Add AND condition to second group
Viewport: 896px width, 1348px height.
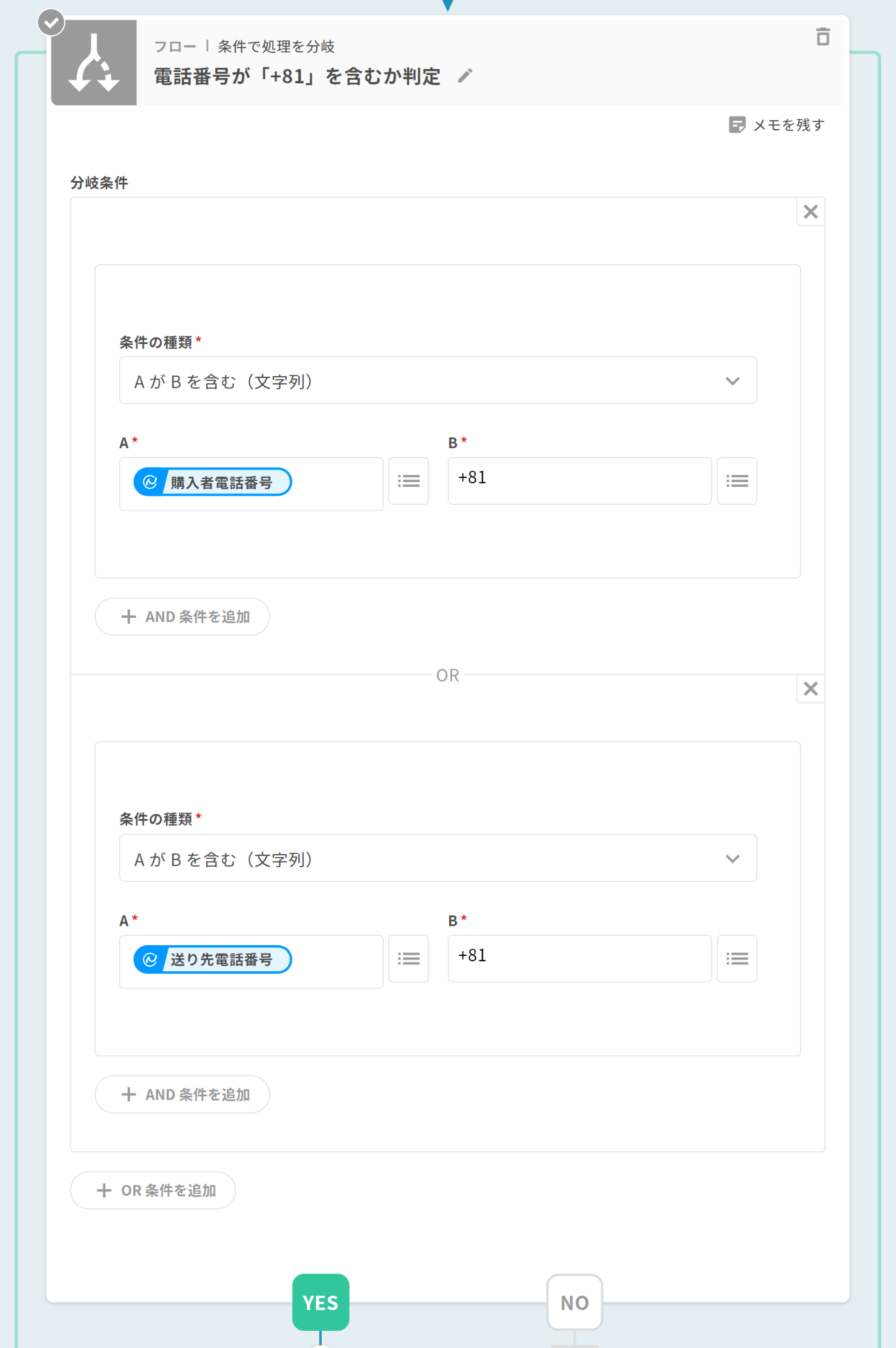[x=182, y=1094]
